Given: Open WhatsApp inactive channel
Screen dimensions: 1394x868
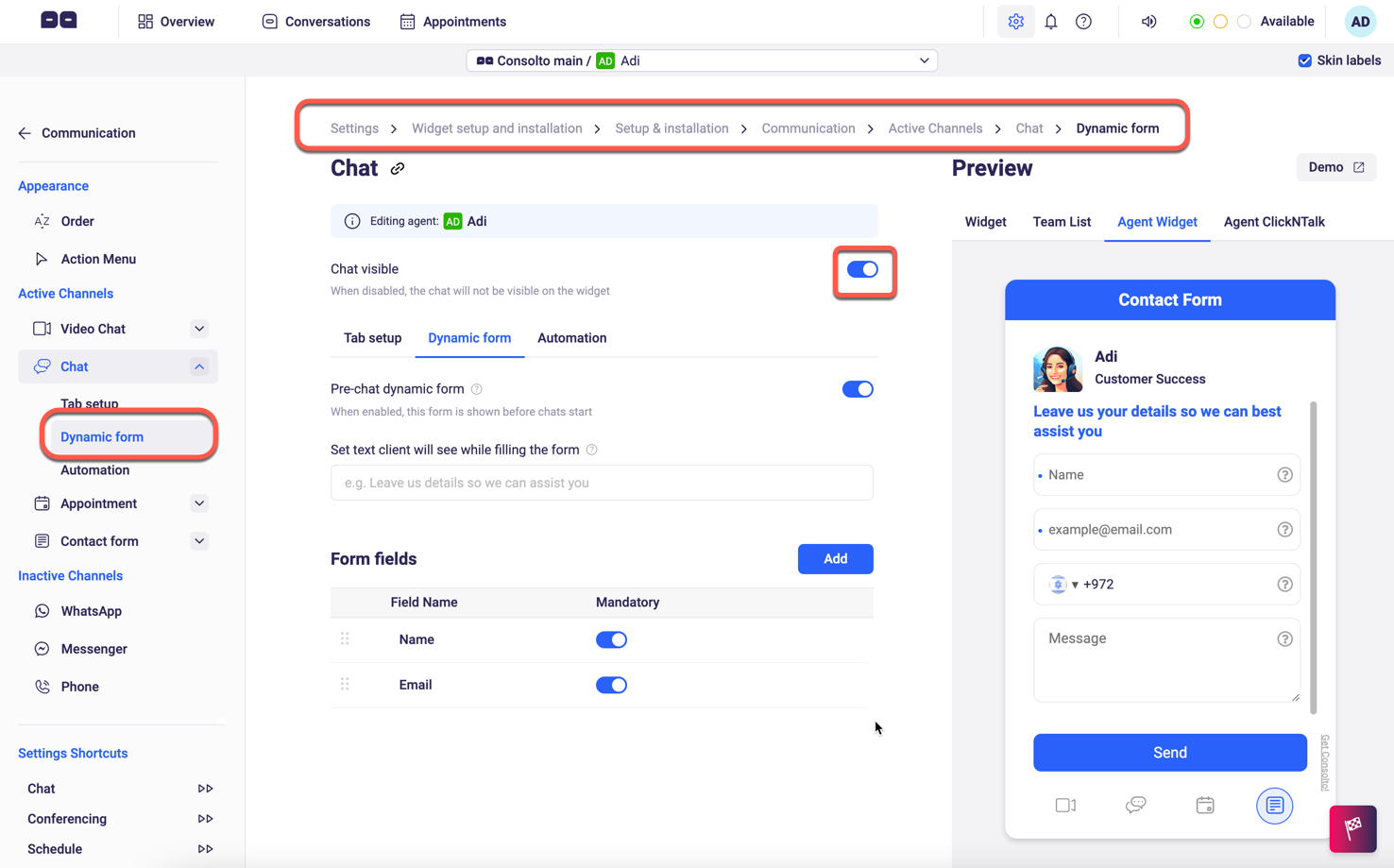Looking at the screenshot, I should pyautogui.click(x=91, y=611).
